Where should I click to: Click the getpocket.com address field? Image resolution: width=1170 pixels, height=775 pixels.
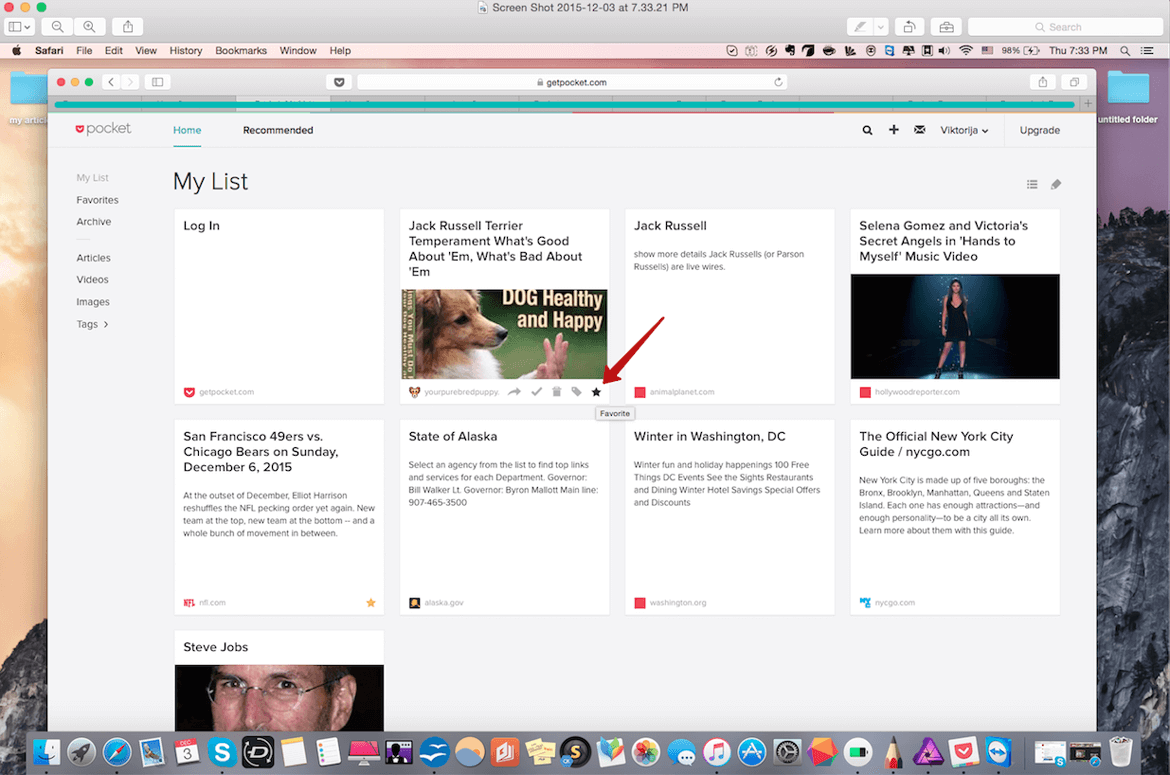(x=572, y=82)
